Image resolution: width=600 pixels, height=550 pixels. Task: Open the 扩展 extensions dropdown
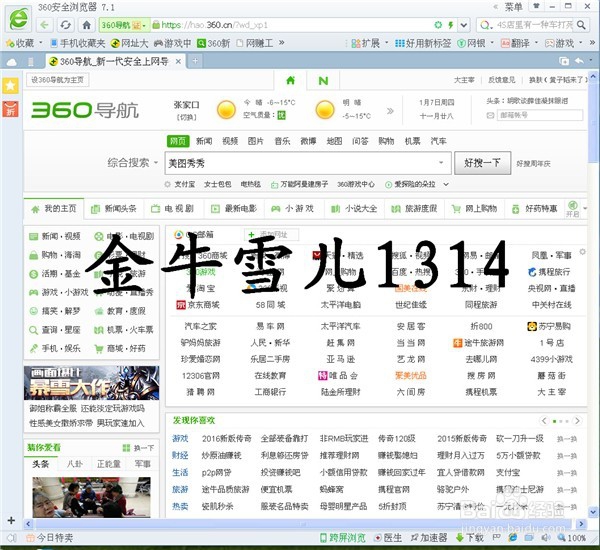point(369,43)
